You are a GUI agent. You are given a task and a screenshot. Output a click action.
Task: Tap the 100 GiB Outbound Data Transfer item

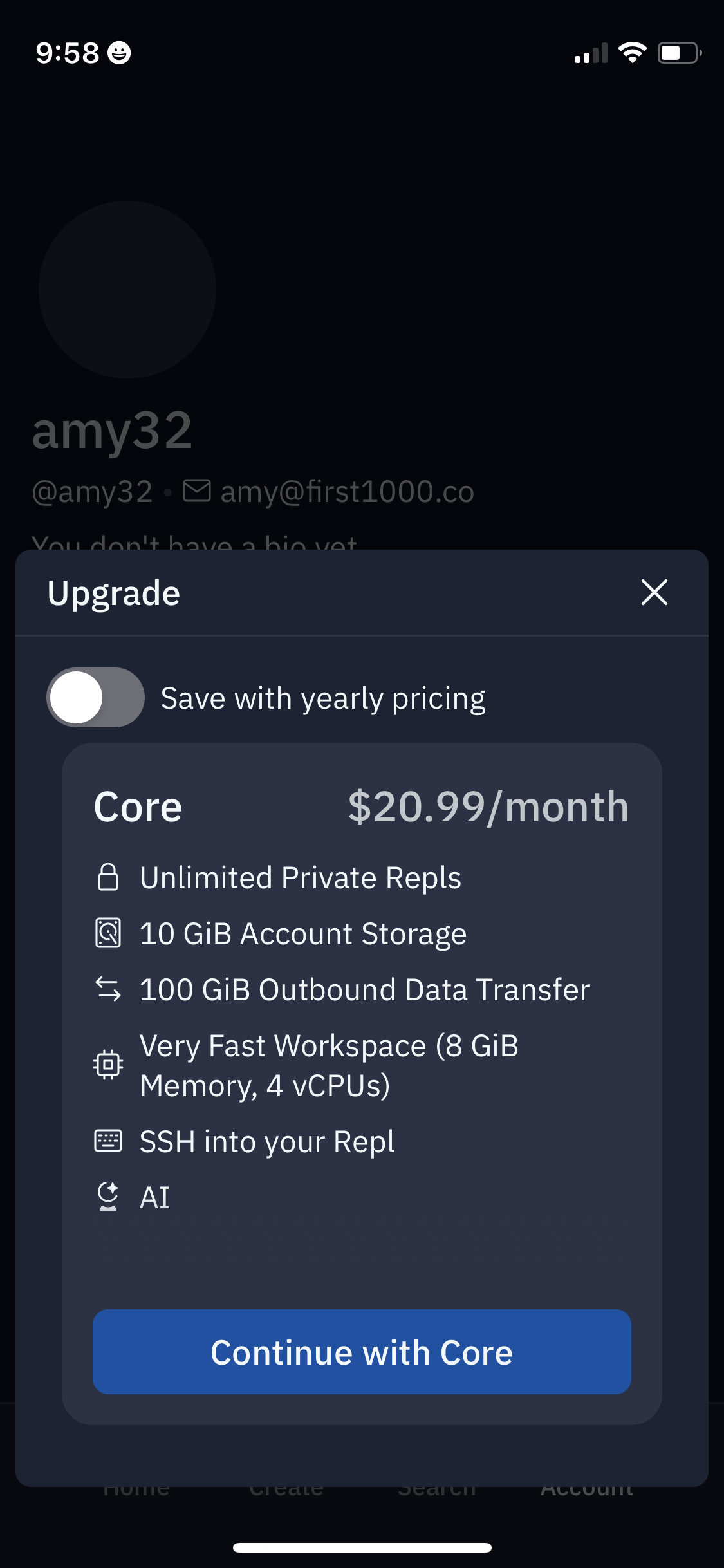[364, 989]
